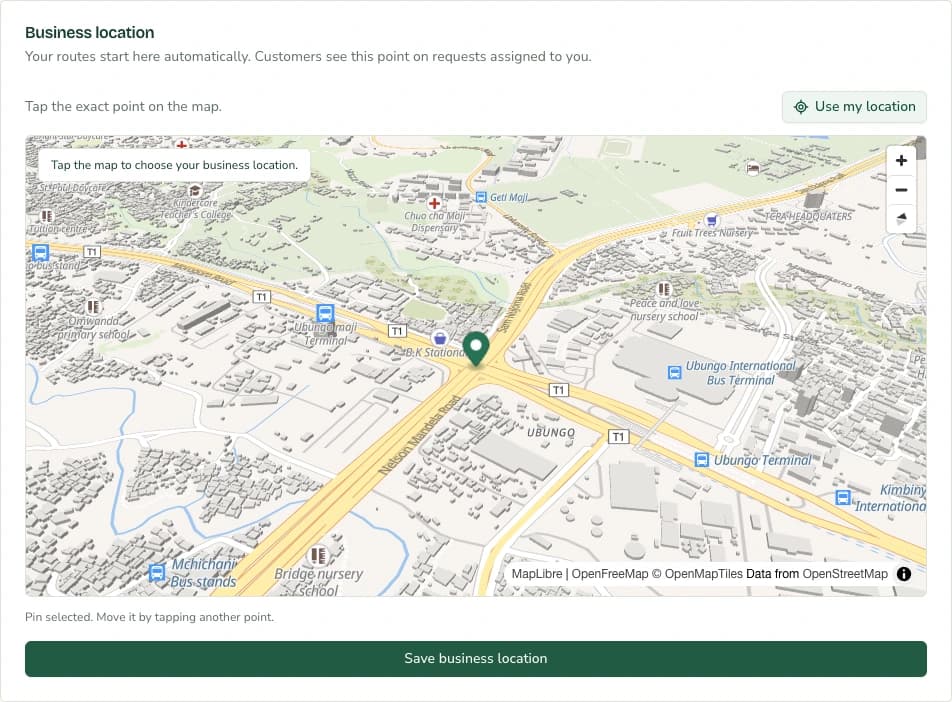This screenshot has height=702, width=952.
Task: Click the 'Tap the map to choose' hint
Action: tap(174, 165)
